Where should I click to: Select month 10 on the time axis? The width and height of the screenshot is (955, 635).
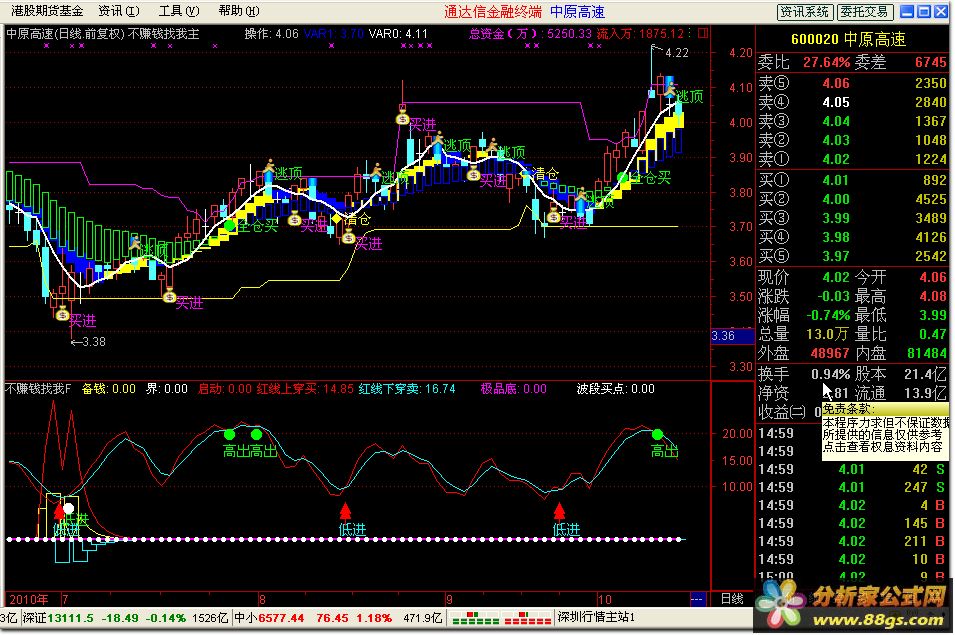(x=604, y=599)
